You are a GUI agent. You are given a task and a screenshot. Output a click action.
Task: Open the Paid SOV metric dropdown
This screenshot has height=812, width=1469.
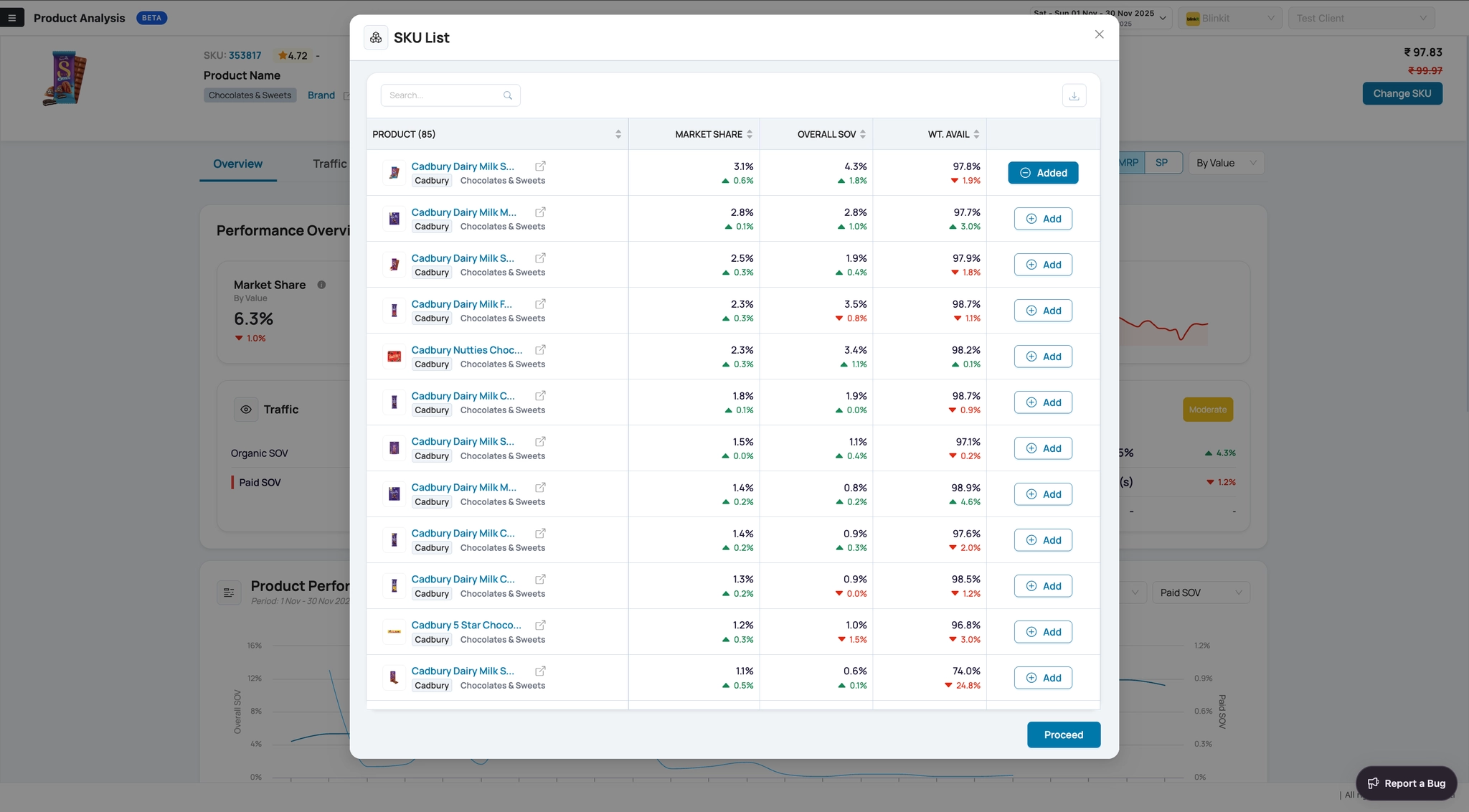pyautogui.click(x=1201, y=593)
